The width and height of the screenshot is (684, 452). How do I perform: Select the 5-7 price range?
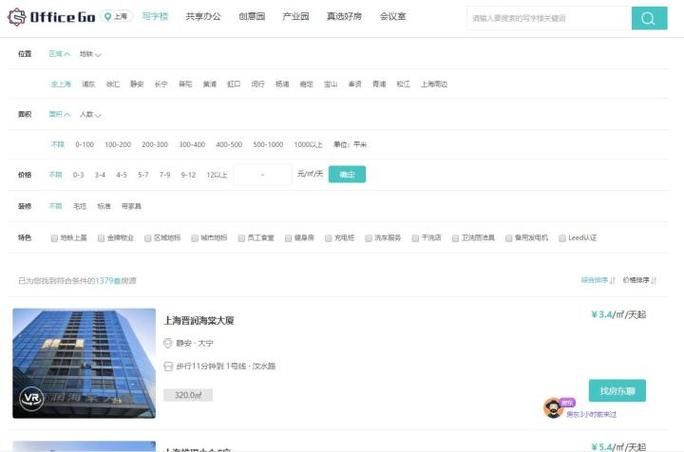tap(143, 175)
